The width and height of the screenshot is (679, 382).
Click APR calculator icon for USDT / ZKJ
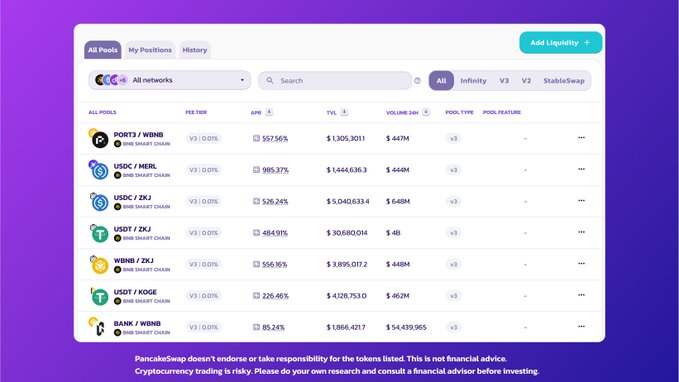coord(256,233)
